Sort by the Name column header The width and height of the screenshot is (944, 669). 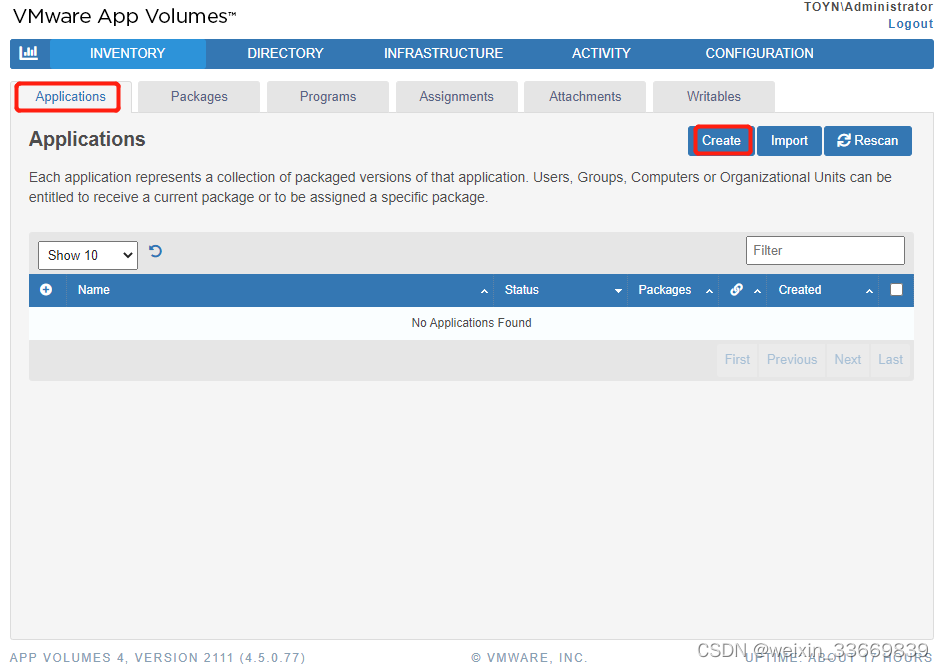280,290
